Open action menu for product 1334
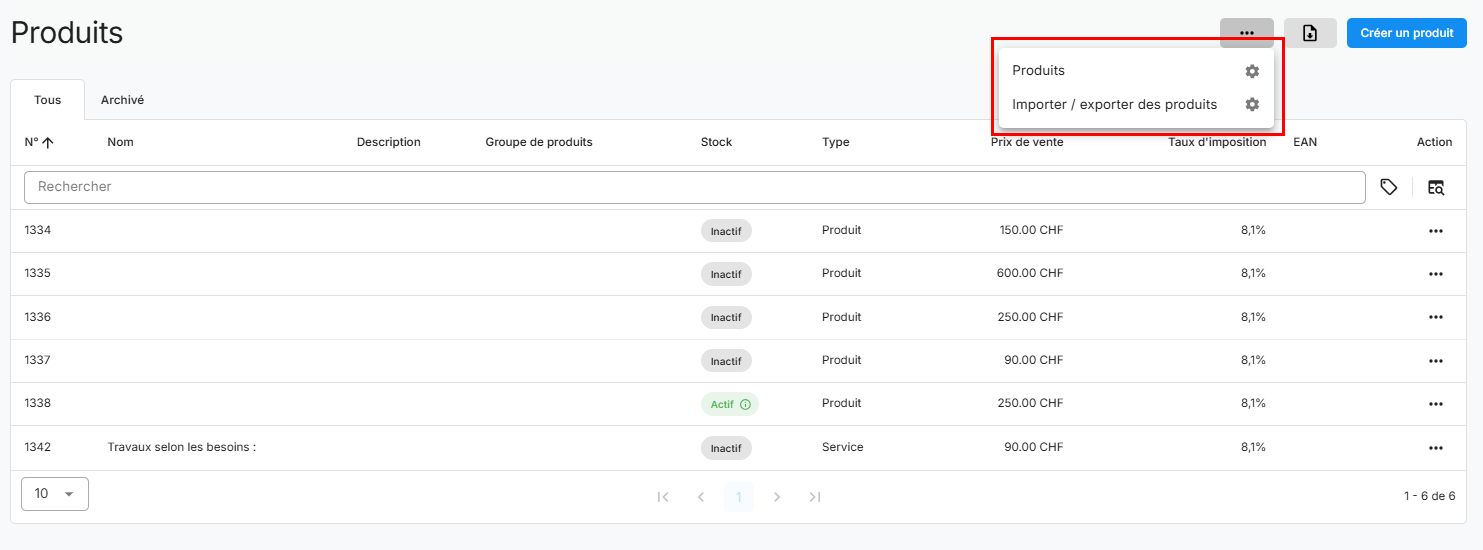The width and height of the screenshot is (1483, 550). click(1435, 231)
